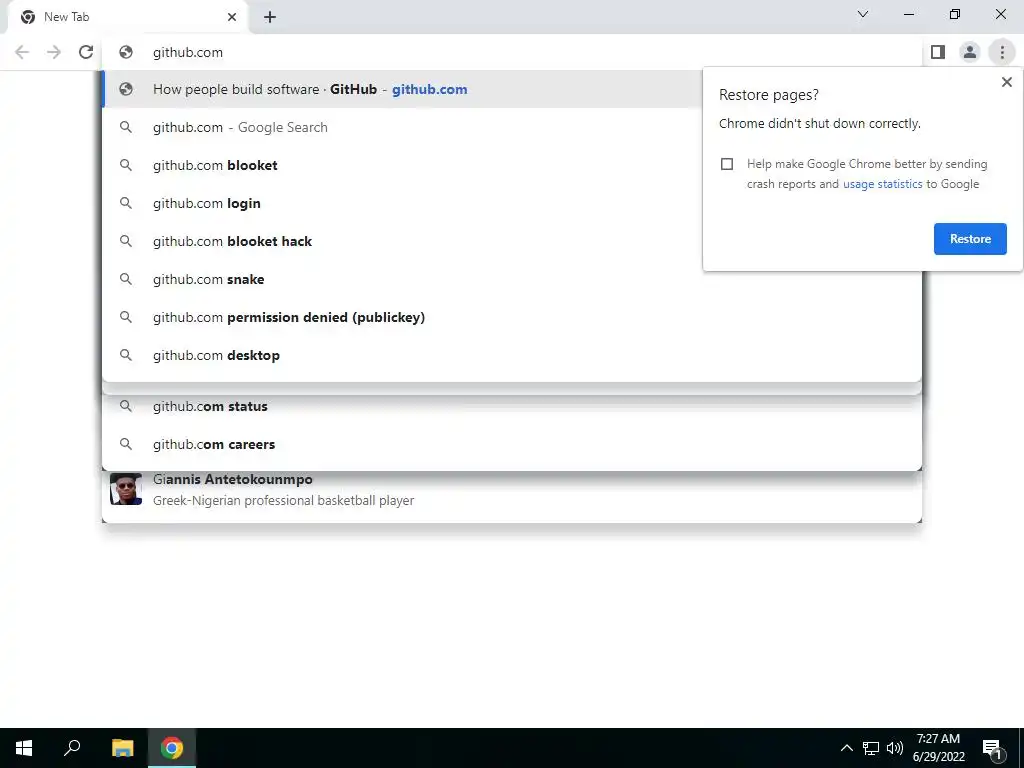Open the profile avatar button
1024x768 pixels.
(x=970, y=52)
